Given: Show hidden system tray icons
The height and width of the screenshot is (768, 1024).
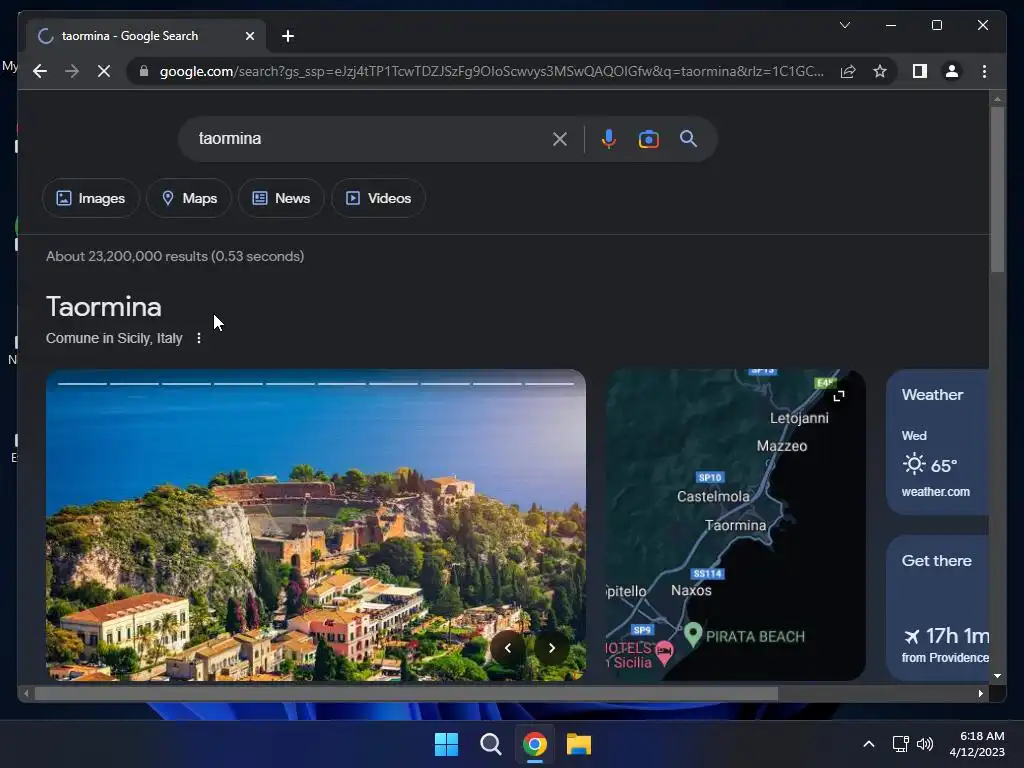Looking at the screenshot, I should point(869,744).
